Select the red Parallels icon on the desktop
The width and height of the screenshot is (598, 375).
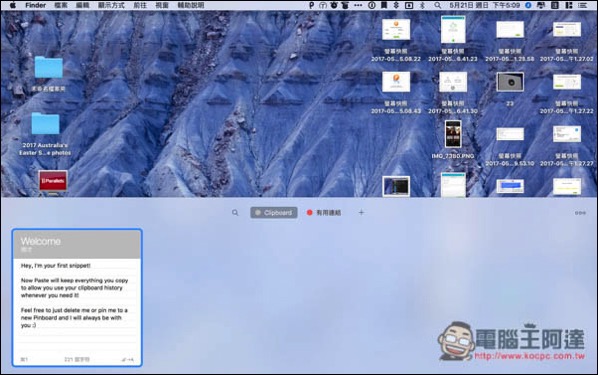pyautogui.click(x=53, y=182)
